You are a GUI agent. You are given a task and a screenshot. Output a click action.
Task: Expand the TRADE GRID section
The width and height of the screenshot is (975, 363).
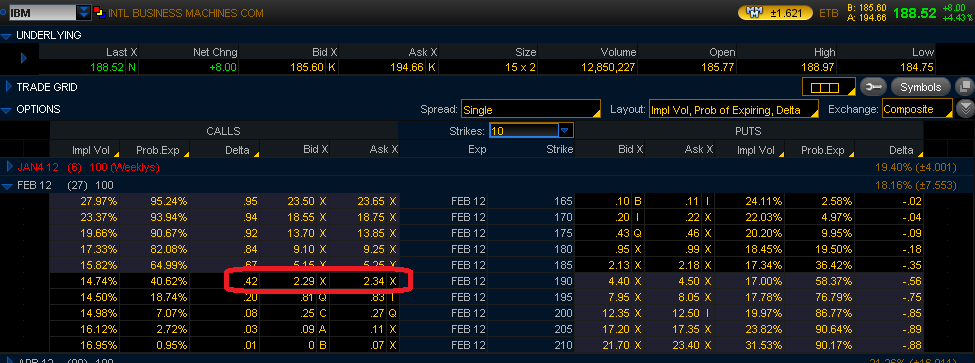(8, 87)
